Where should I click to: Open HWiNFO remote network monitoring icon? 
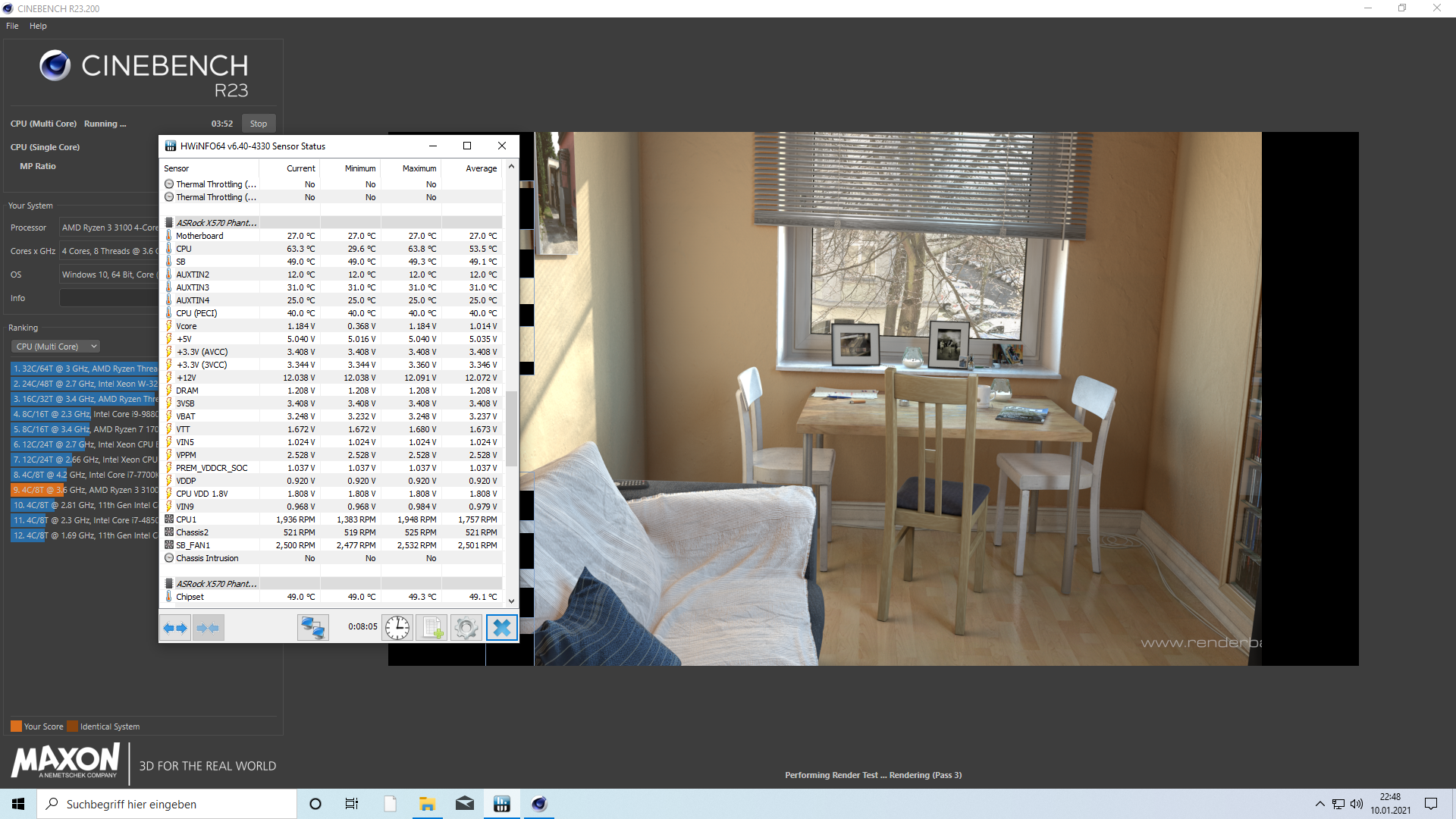click(x=312, y=628)
